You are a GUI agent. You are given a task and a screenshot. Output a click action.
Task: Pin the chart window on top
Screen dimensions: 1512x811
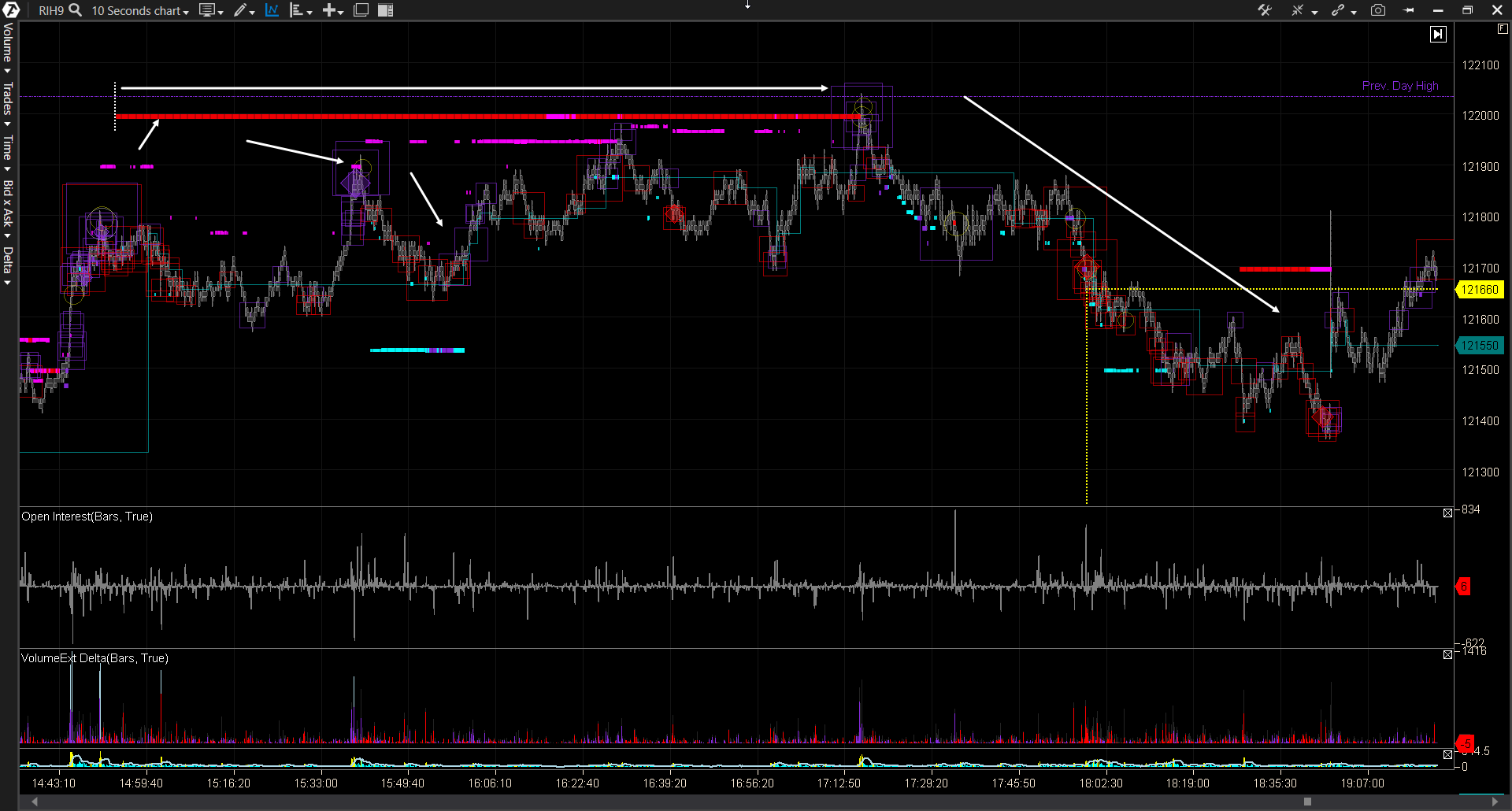point(1409,10)
